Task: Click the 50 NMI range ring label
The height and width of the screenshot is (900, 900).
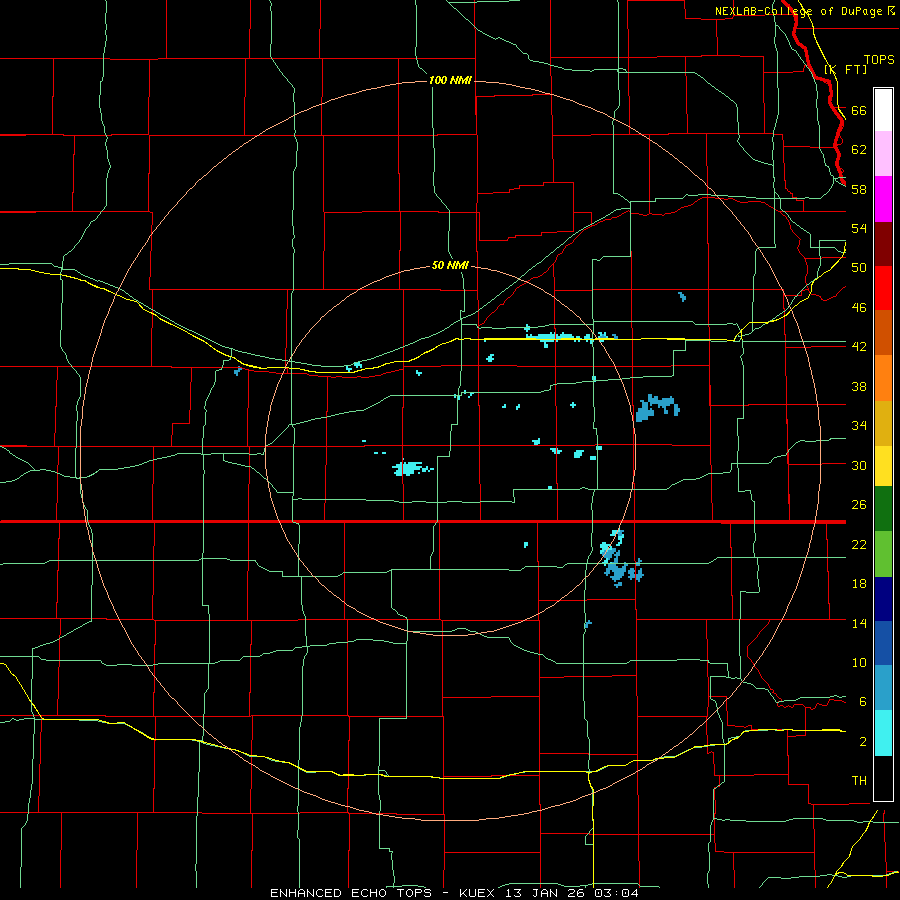Action: [x=450, y=265]
